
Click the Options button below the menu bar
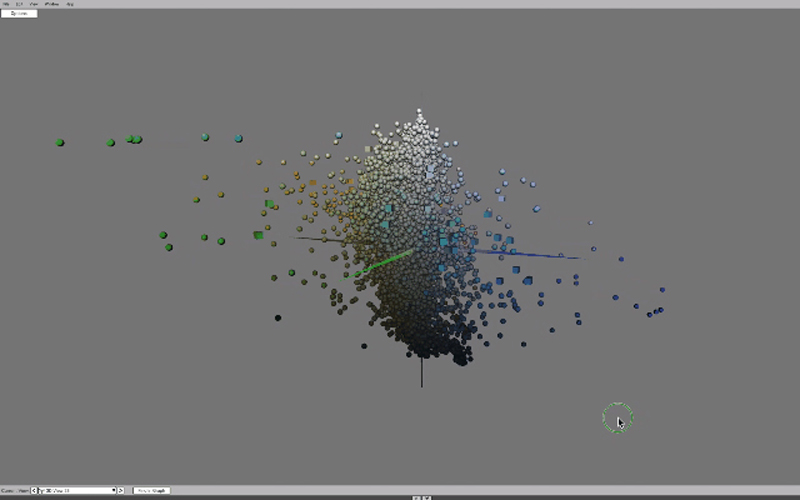click(19, 13)
